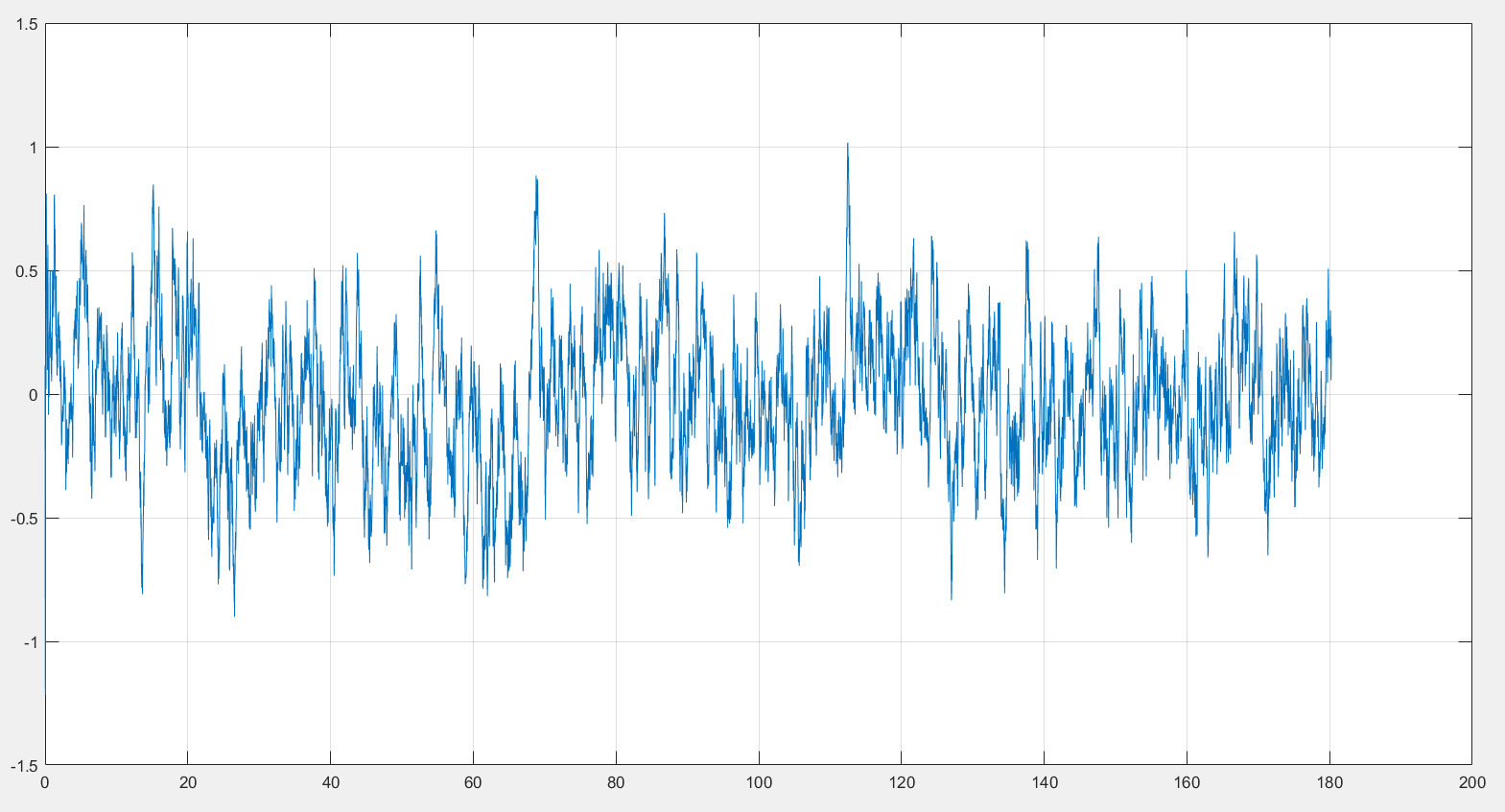
Task: Click the y-axis tick label 1
Action: pyautogui.click(x=34, y=148)
